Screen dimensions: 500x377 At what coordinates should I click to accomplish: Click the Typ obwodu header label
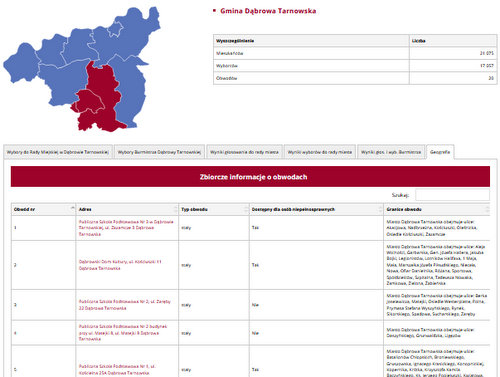click(194, 209)
